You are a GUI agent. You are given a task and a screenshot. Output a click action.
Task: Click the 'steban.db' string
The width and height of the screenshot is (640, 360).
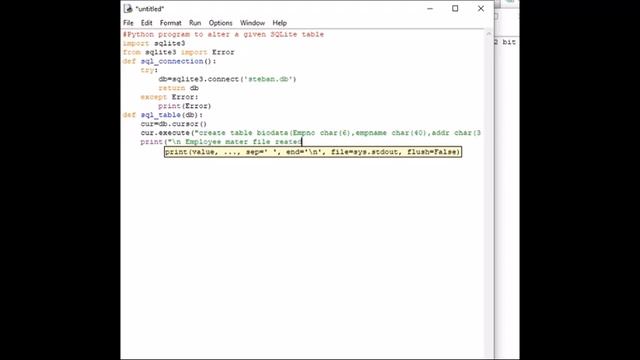[x=270, y=79]
